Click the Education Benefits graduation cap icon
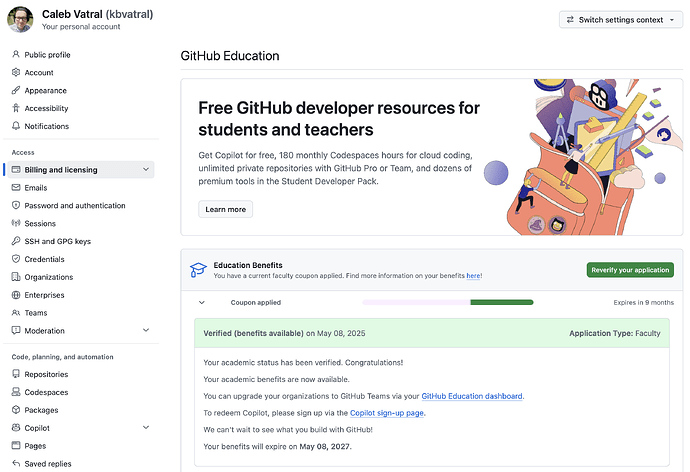 [198, 270]
